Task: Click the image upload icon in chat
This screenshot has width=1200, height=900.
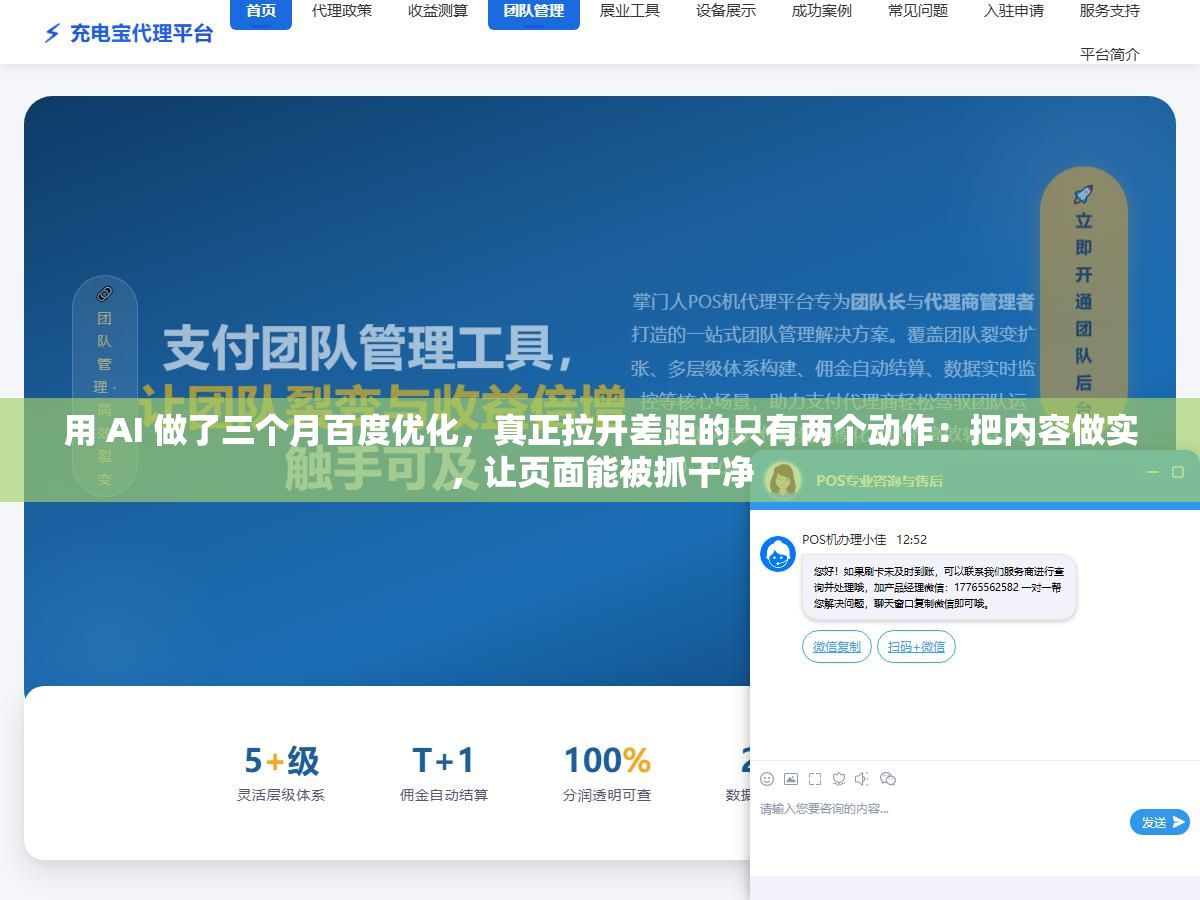Action: pos(791,779)
